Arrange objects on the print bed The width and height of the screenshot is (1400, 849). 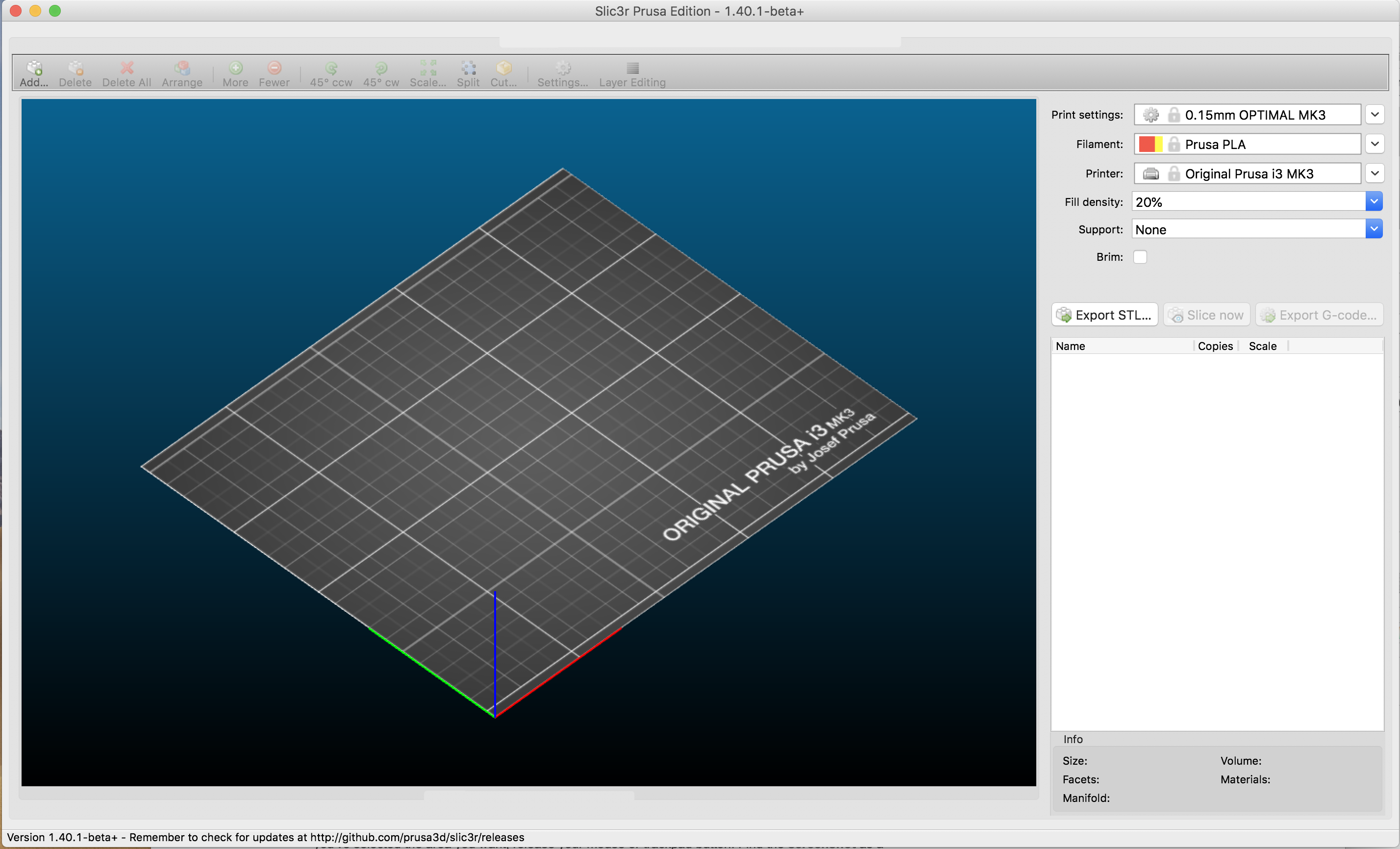181,73
